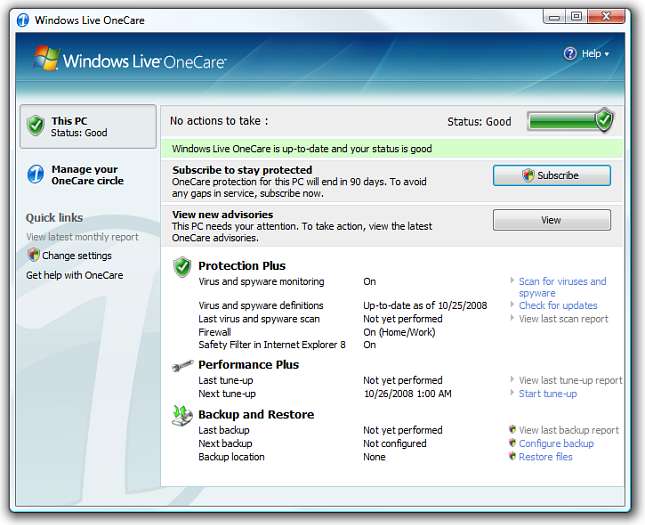Click 'Virus and spyware definitions' label
This screenshot has width=645, height=525.
tap(261, 305)
